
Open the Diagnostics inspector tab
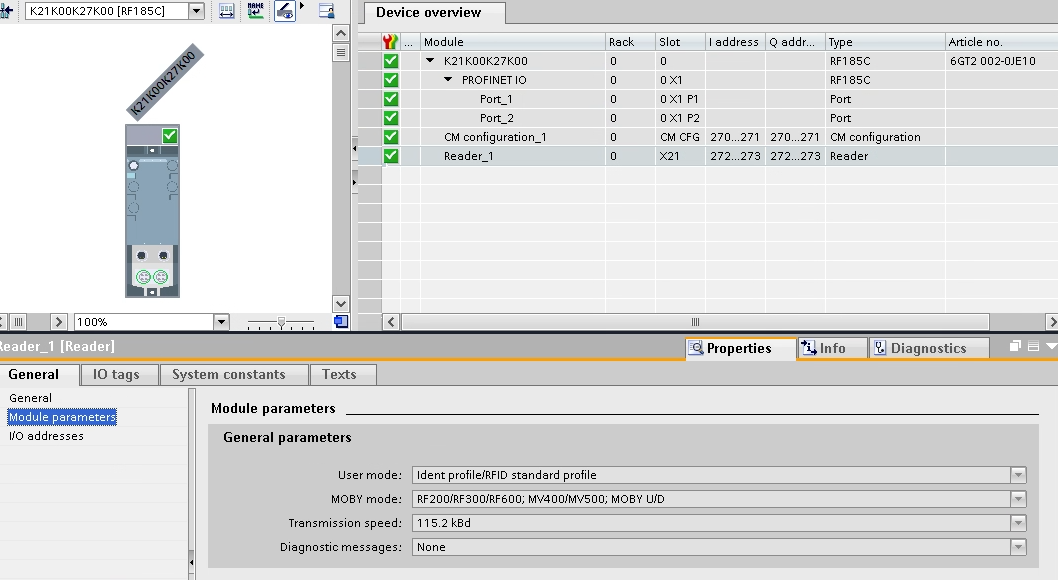[928, 348]
